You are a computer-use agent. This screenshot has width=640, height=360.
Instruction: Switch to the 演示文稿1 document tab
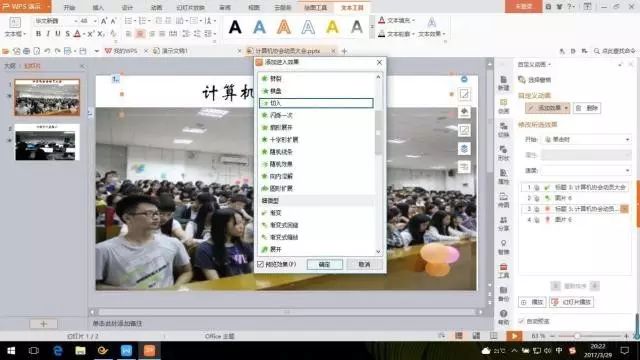click(175, 51)
